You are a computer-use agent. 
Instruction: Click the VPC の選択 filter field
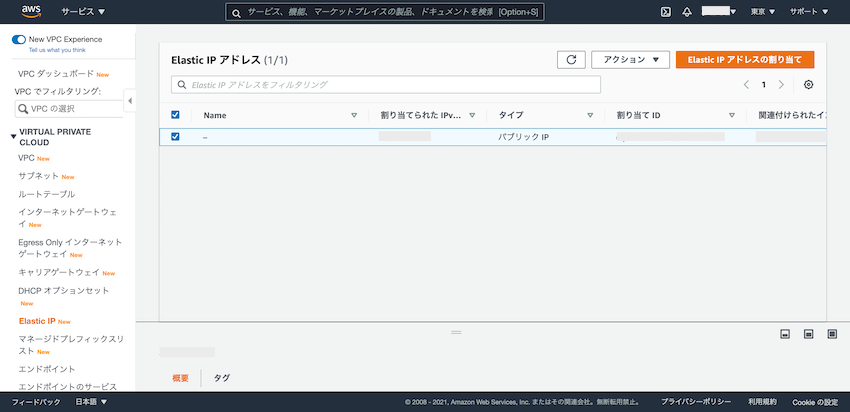pyautogui.click(x=69, y=108)
